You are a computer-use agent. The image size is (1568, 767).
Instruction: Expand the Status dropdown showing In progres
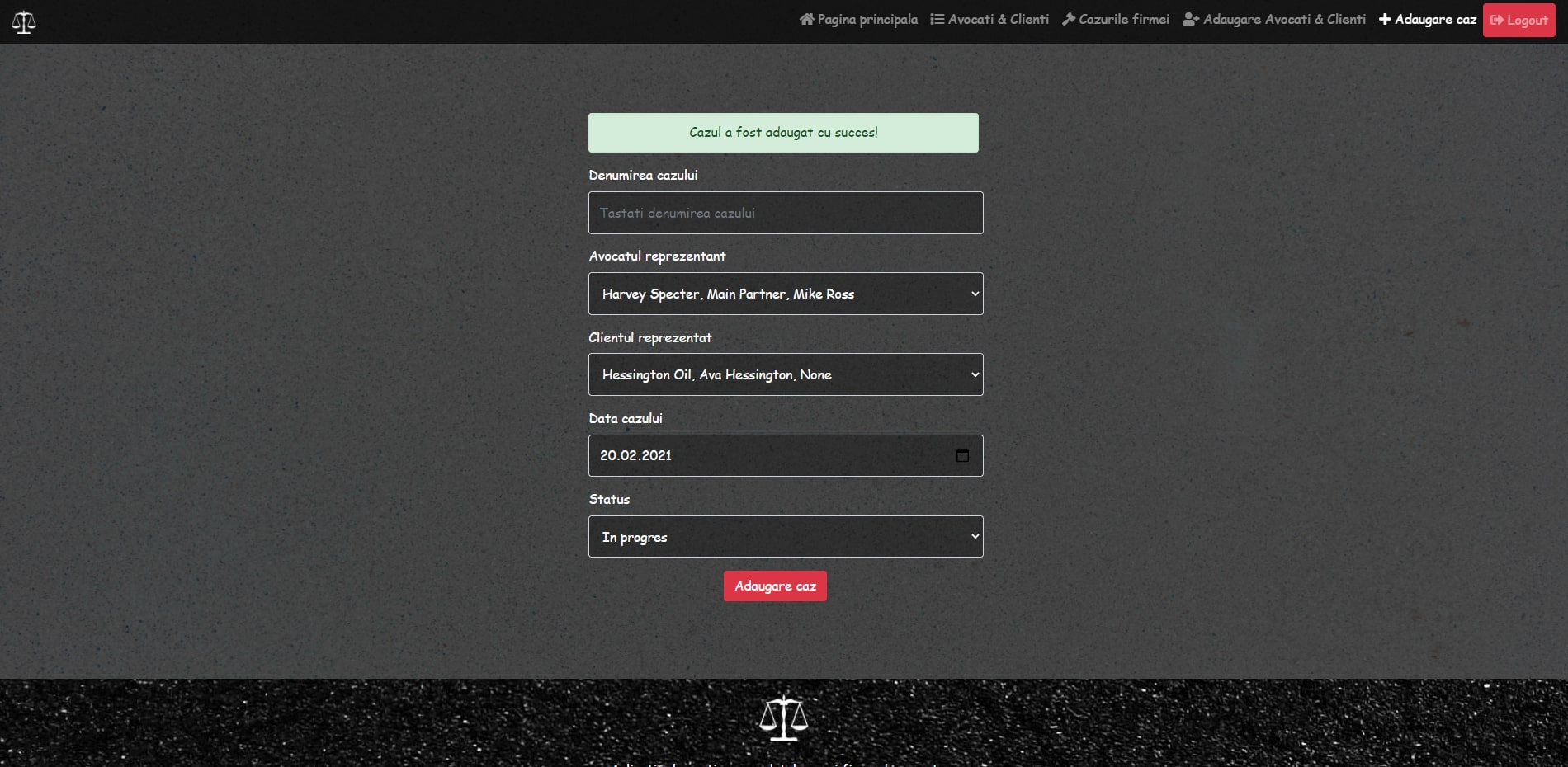[785, 537]
